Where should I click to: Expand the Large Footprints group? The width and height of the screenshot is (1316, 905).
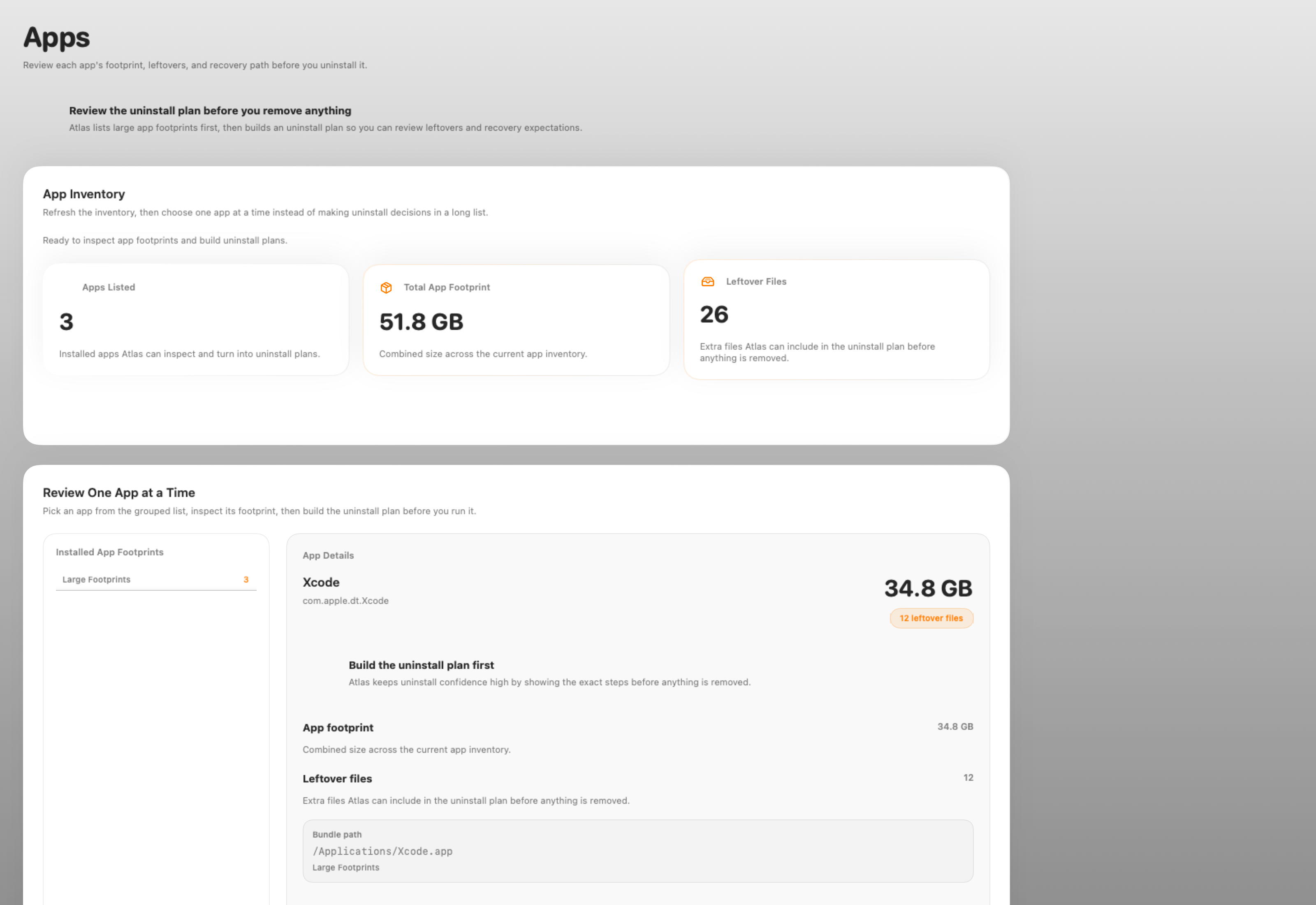pyautogui.click(x=96, y=580)
